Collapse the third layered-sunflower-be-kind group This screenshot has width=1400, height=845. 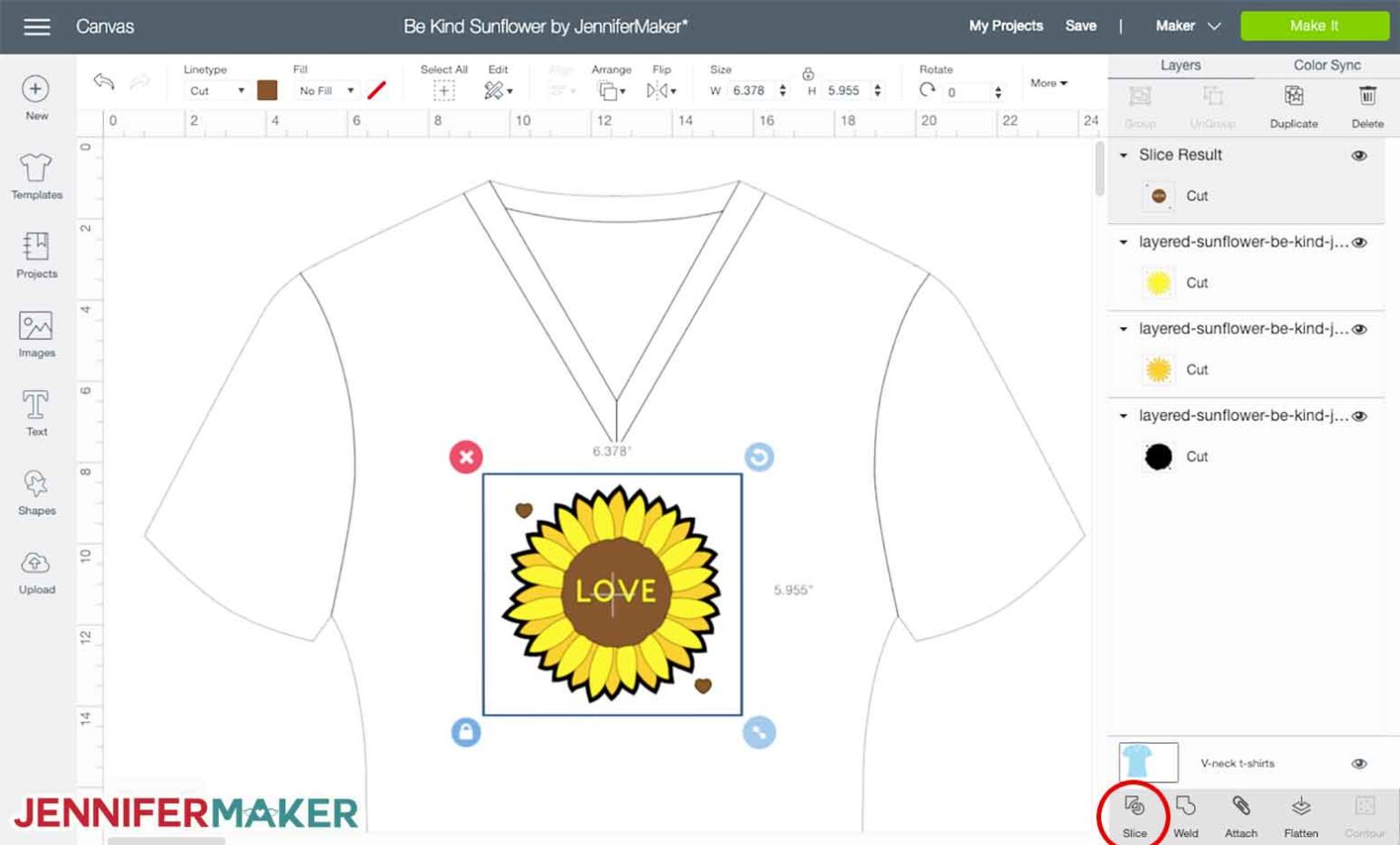tap(1124, 416)
